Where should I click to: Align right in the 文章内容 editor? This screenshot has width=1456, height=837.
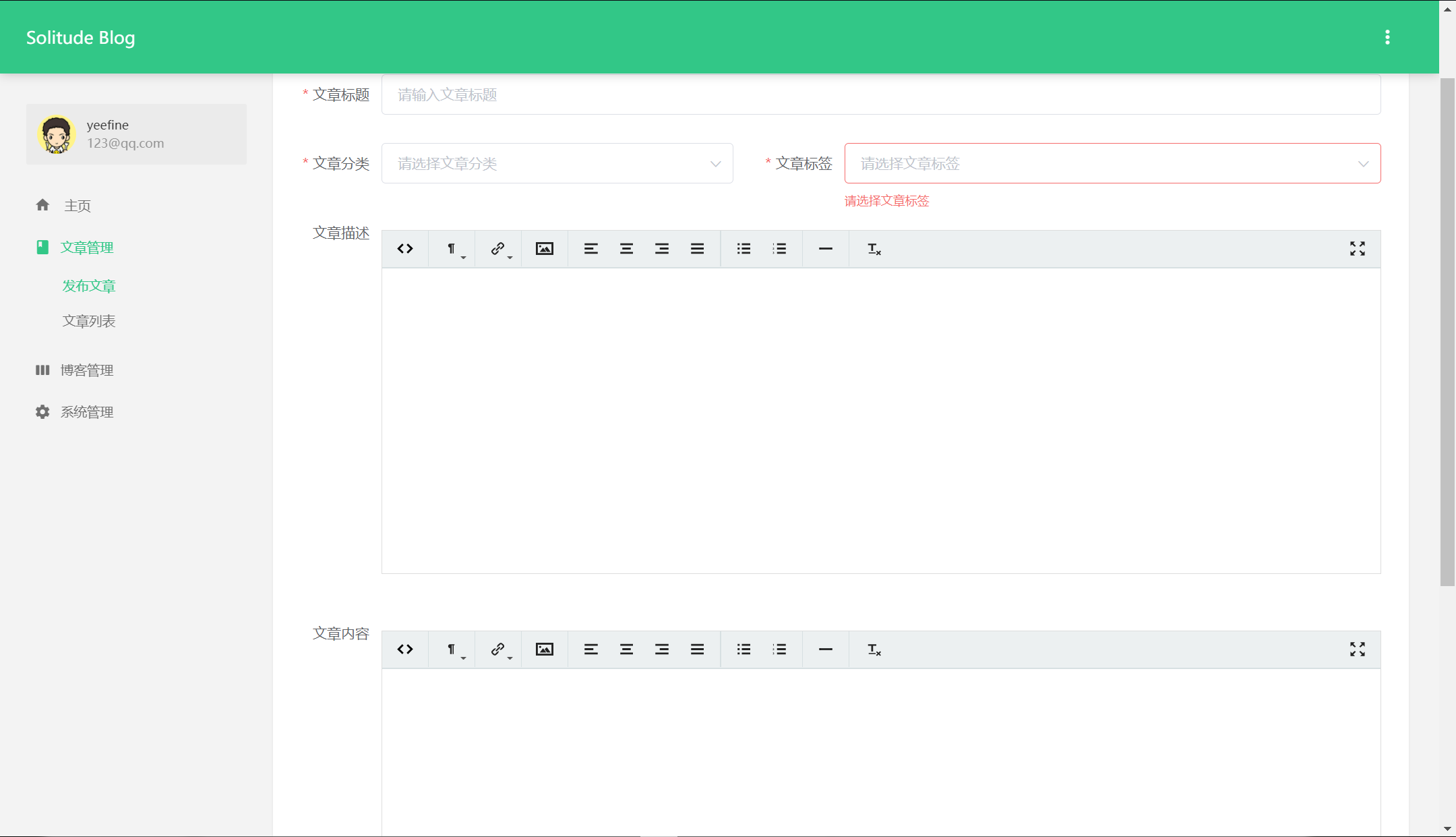[x=661, y=650]
